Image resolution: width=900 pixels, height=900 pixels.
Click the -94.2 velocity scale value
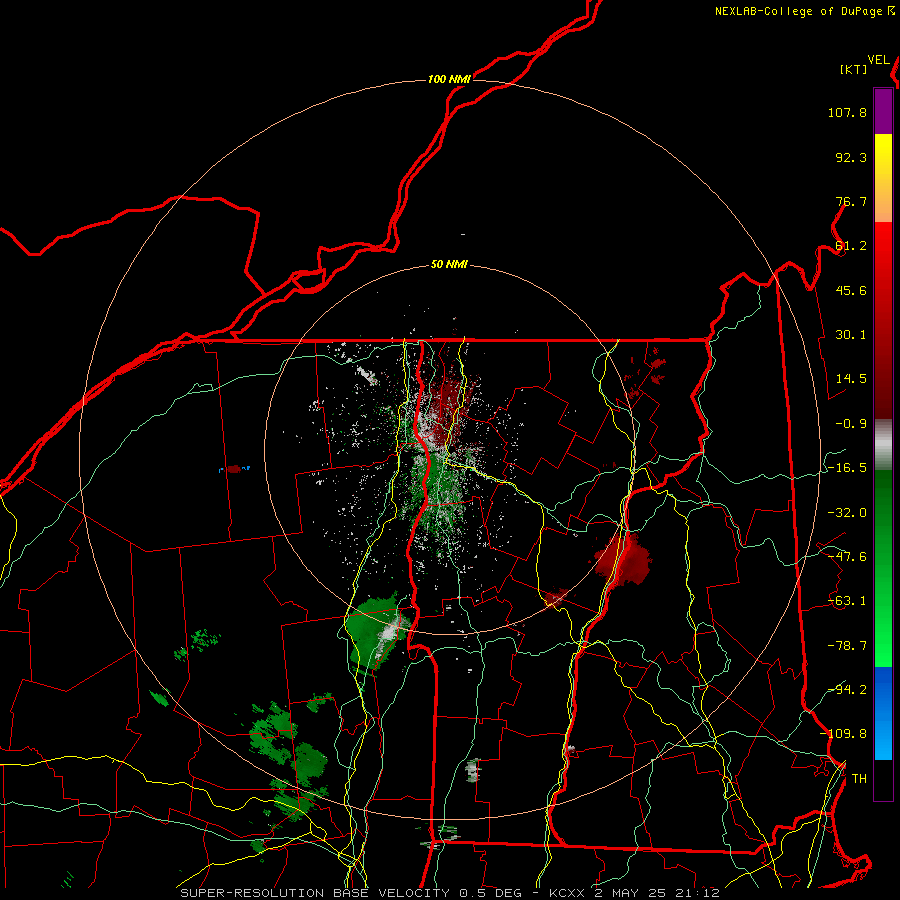pyautogui.click(x=847, y=689)
